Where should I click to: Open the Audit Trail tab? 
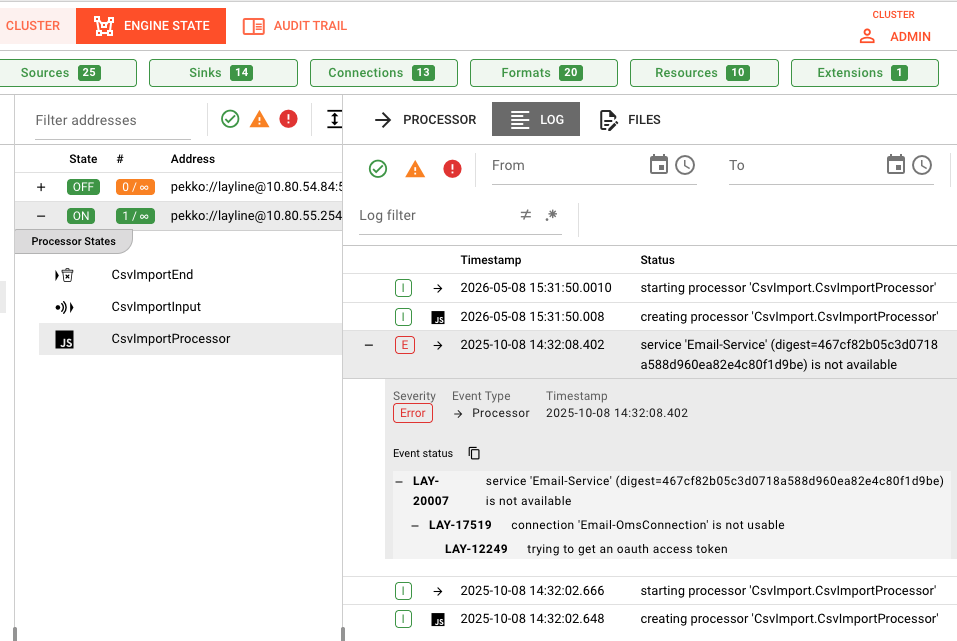pyautogui.click(x=295, y=26)
